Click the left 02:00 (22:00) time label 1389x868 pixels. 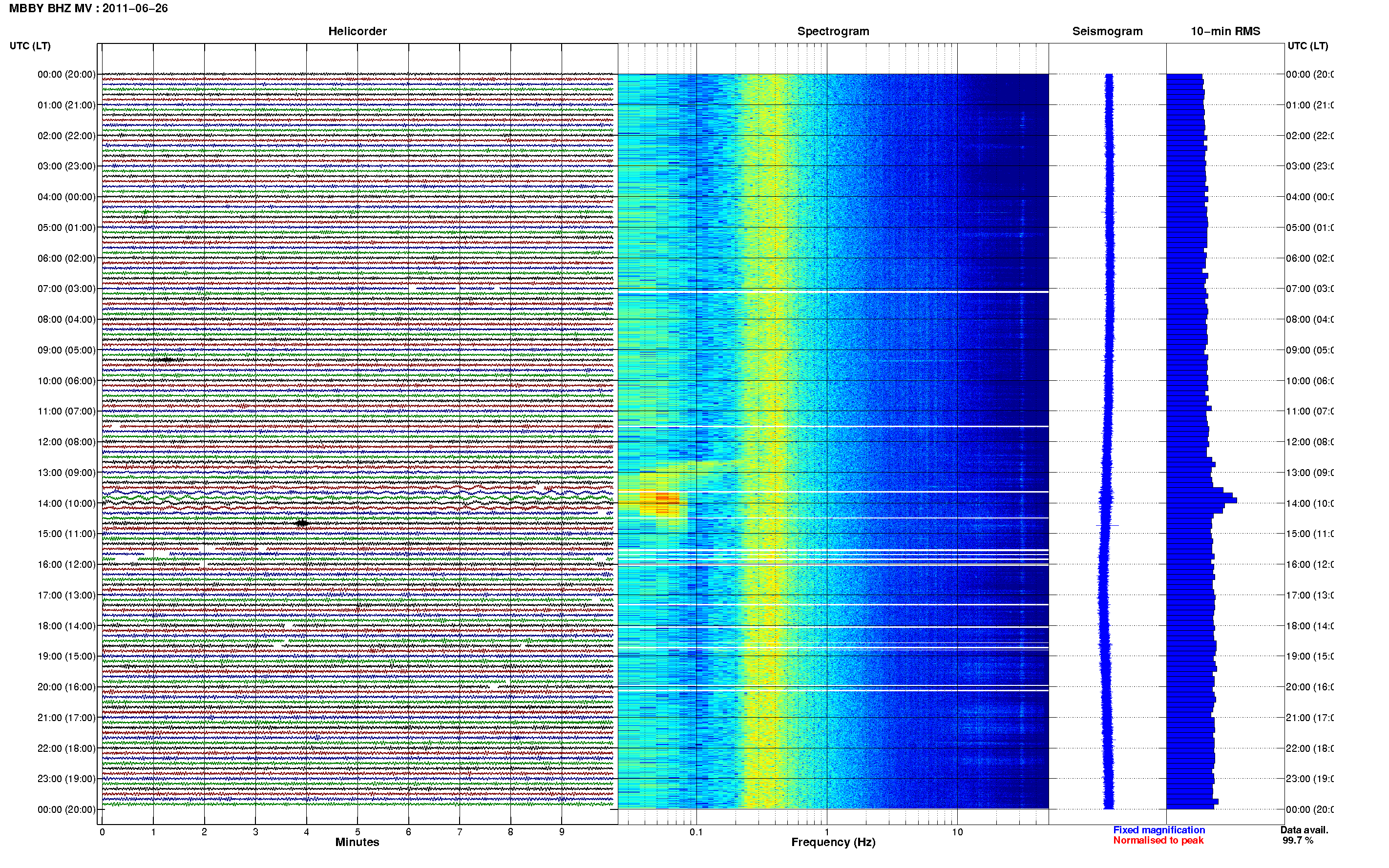(66, 136)
